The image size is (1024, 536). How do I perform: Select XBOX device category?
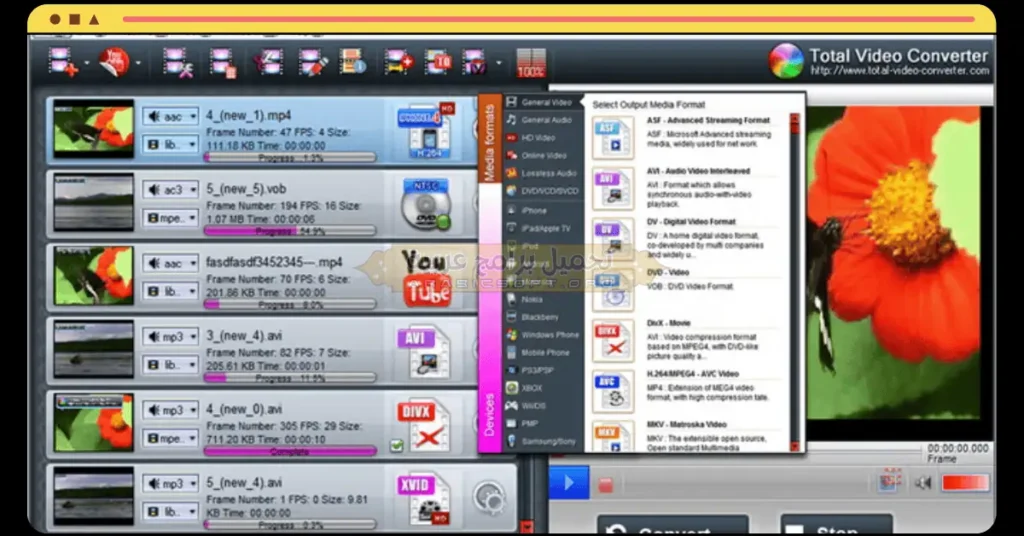525,388
